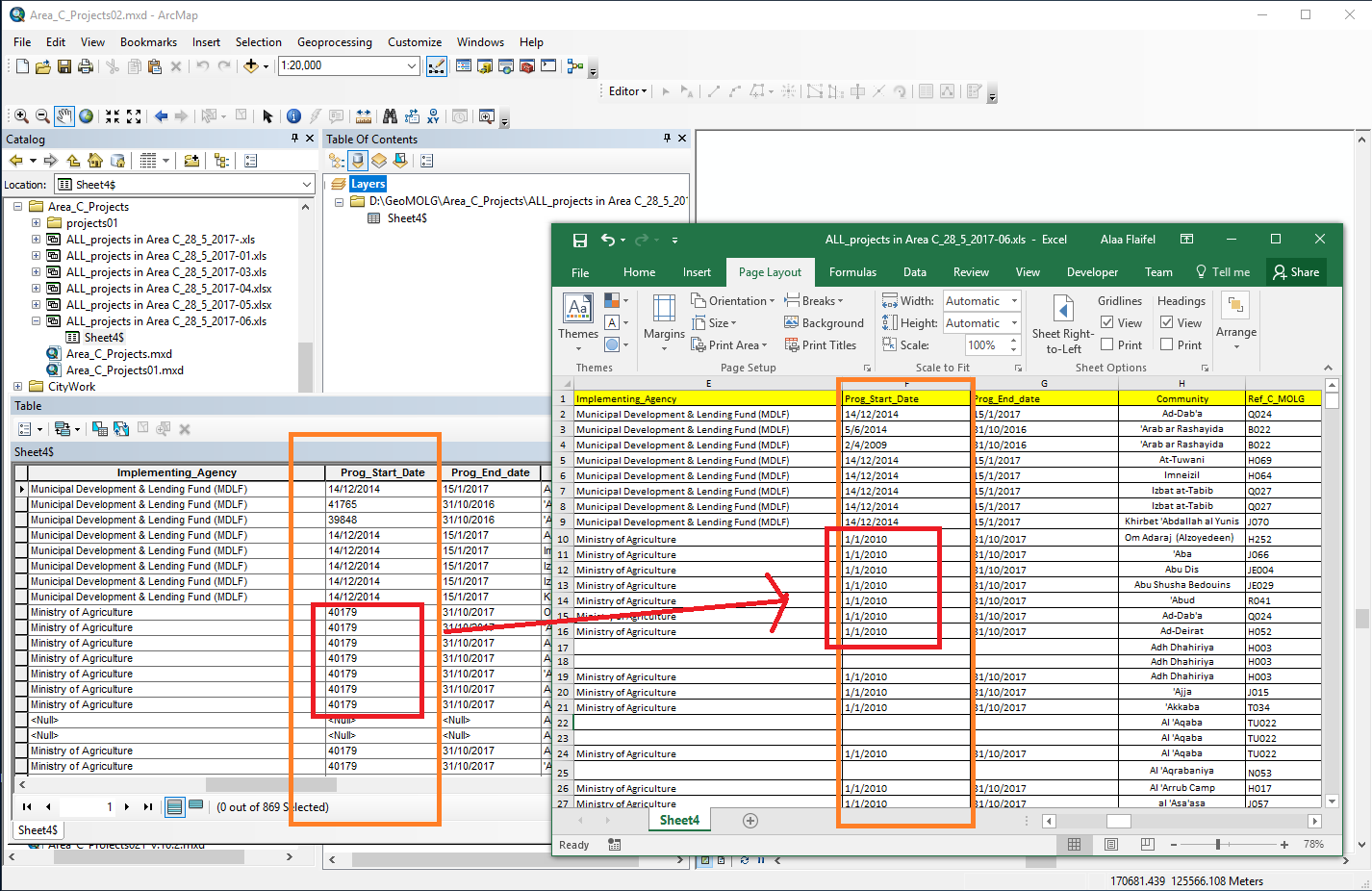Viewport: 1372px width, 891px height.
Task: Click the Excel Scale 100% field
Action: [986, 345]
